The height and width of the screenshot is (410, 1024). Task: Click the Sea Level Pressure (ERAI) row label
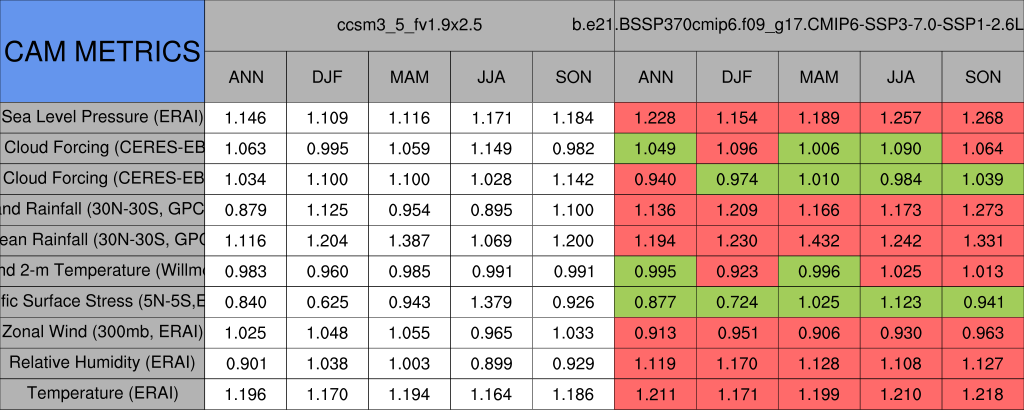pyautogui.click(x=102, y=117)
